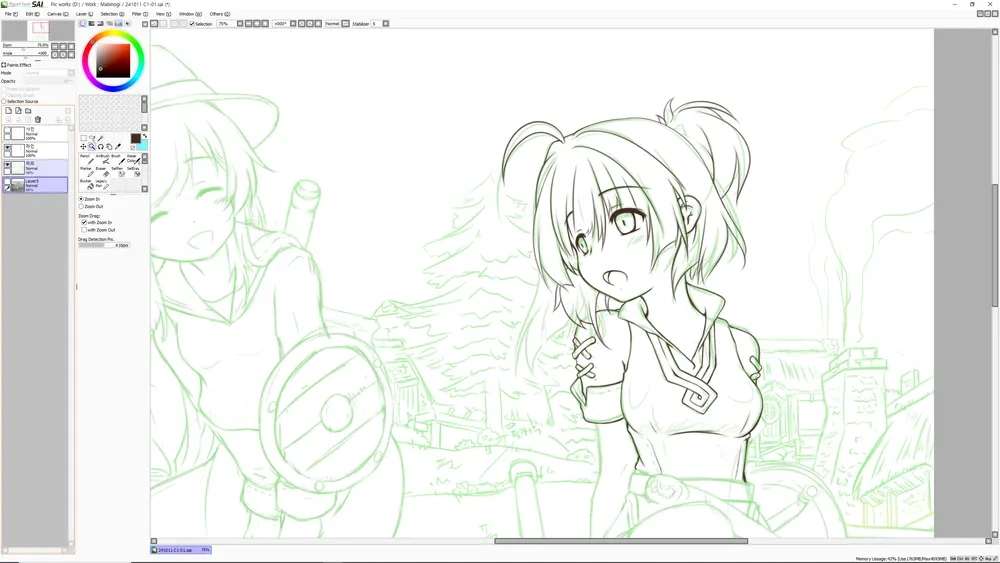The image size is (1000, 563).
Task: Create a new linework layer
Action: click(18, 110)
